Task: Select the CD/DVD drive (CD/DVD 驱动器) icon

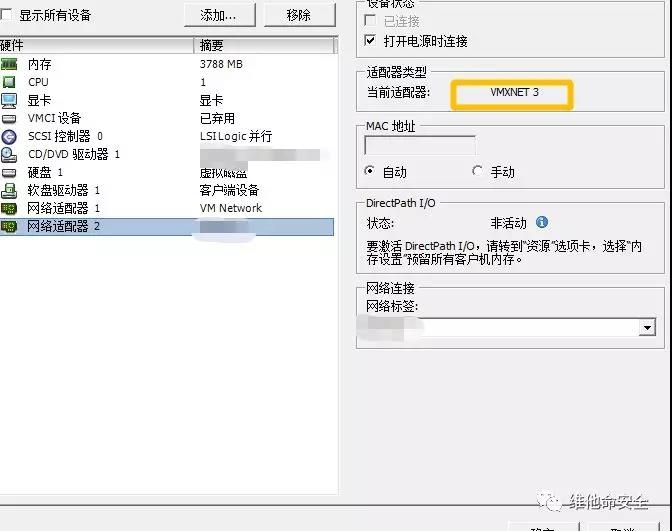Action: (9, 154)
